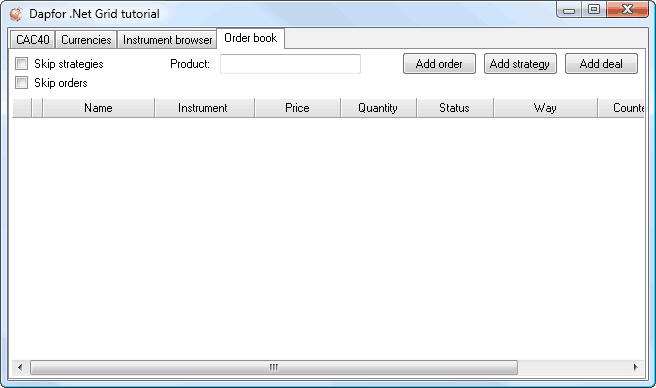Sort by the Quantity column header
656x388 pixels.
point(378,108)
